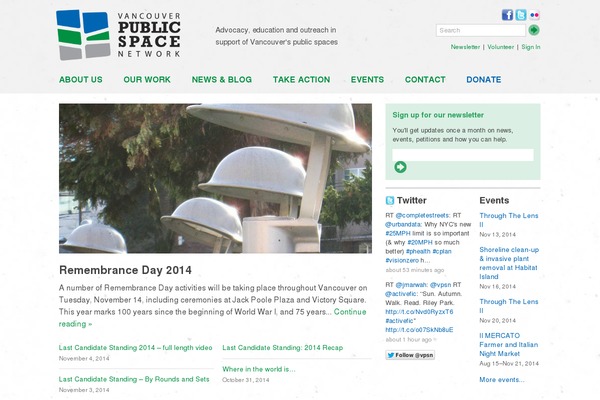The image size is (600, 400).
Task: Click the Follow @vpsn button
Action: pyautogui.click(x=410, y=355)
